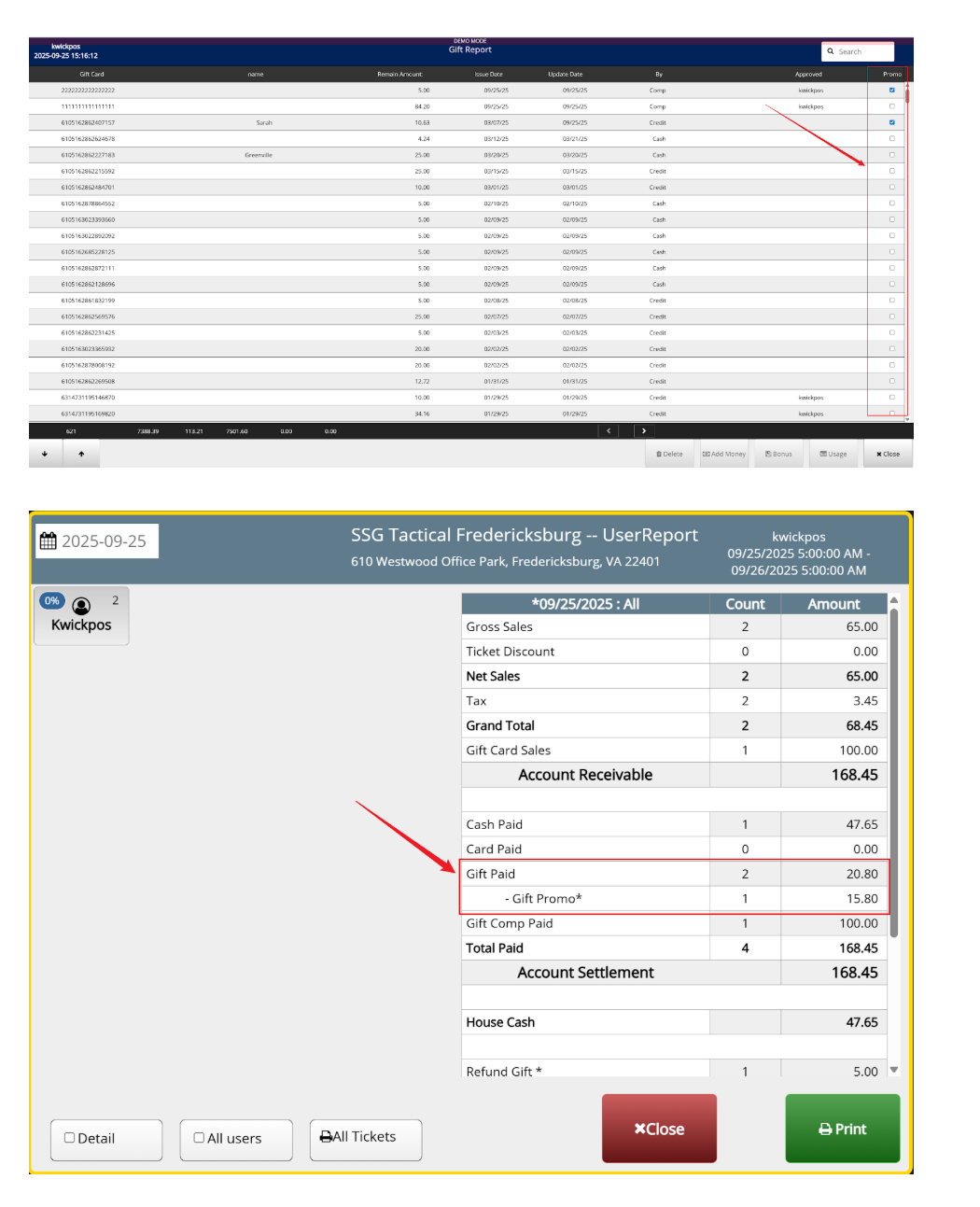Click the *09/25/2025 : All header
980x1207 pixels.
click(x=585, y=604)
